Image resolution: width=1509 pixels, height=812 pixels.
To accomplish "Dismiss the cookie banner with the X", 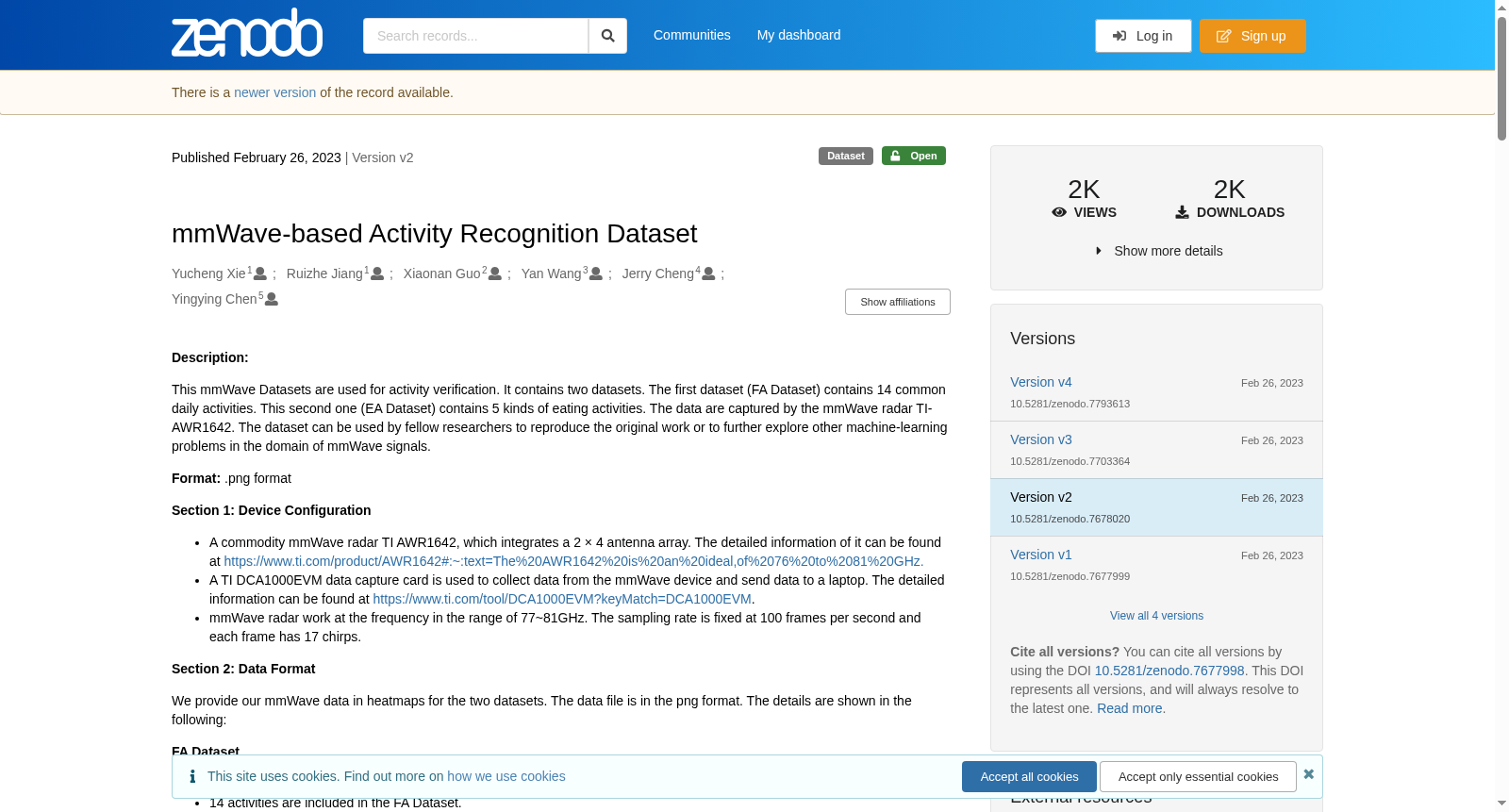I will tap(1309, 774).
